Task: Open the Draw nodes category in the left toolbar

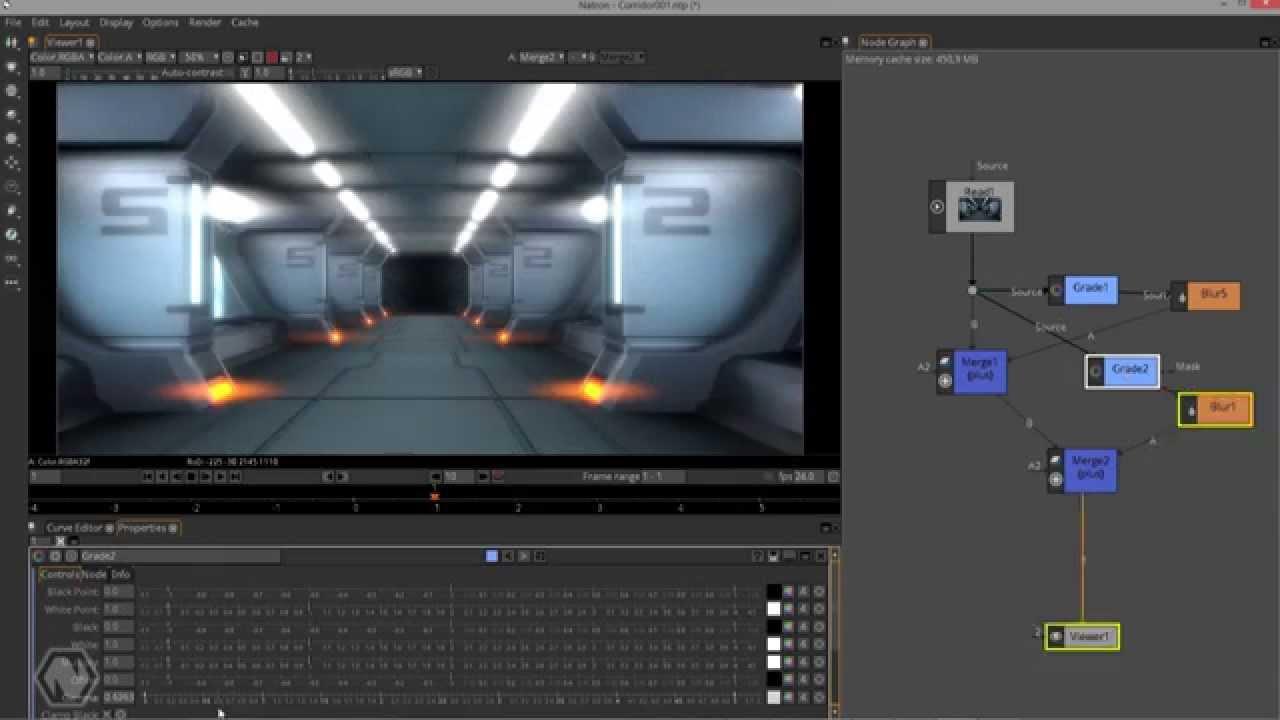Action: click(12, 66)
